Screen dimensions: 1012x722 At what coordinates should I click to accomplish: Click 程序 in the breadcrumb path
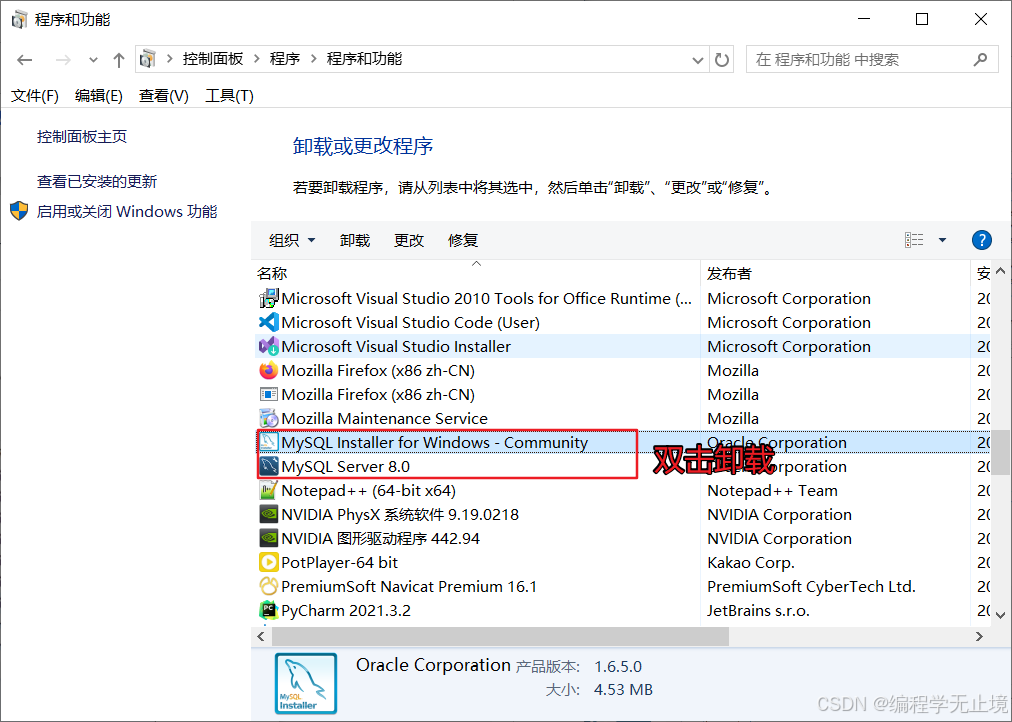(285, 59)
